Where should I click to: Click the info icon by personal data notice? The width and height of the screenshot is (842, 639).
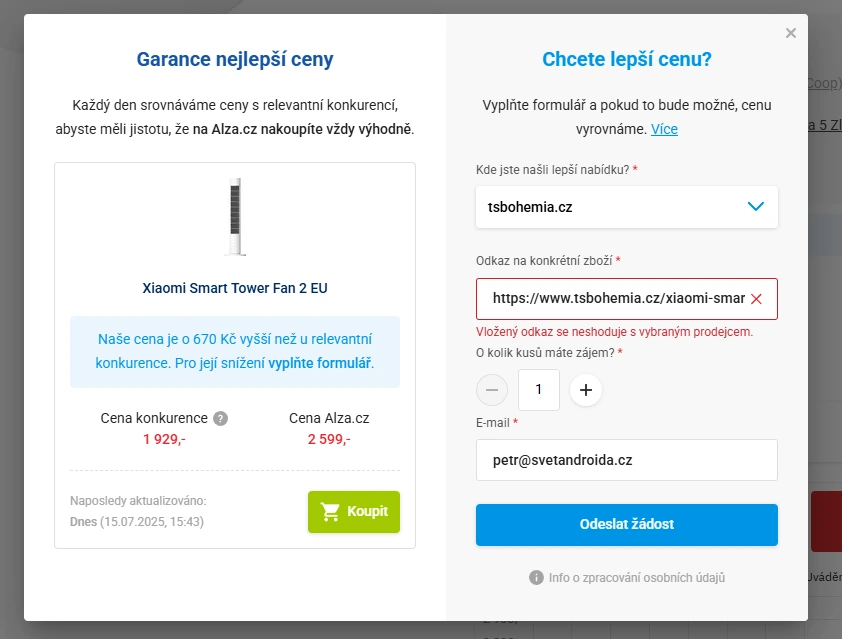tap(536, 578)
